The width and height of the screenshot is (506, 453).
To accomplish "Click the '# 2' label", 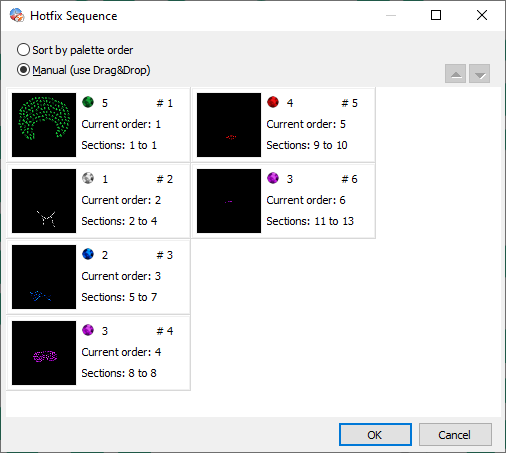I will pyautogui.click(x=165, y=179).
